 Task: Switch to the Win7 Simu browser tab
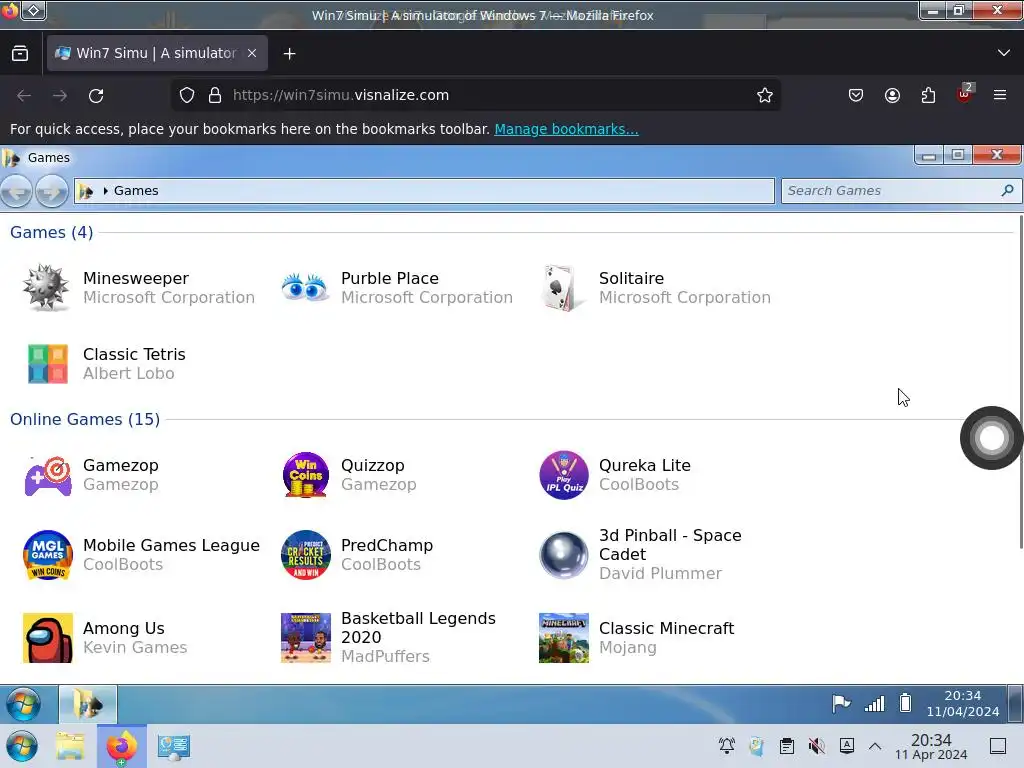[x=157, y=53]
